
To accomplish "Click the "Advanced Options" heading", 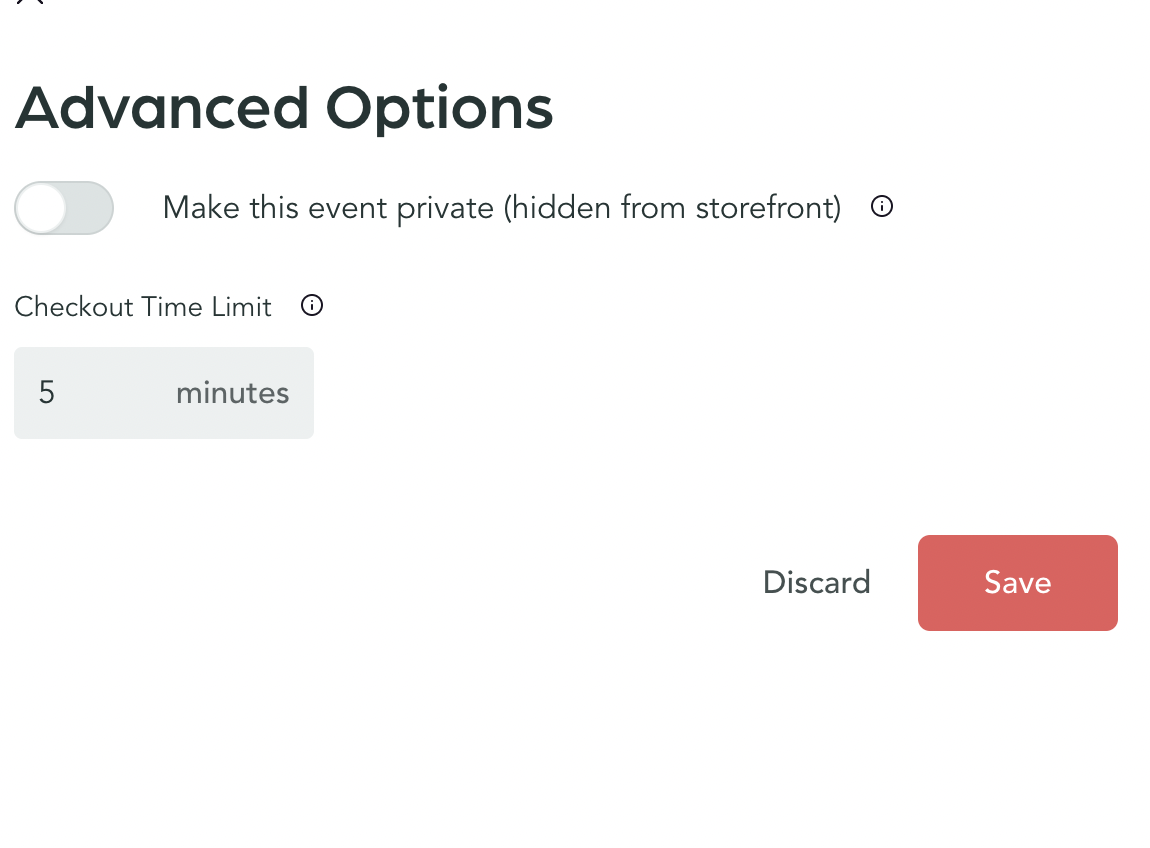I will 284,108.
